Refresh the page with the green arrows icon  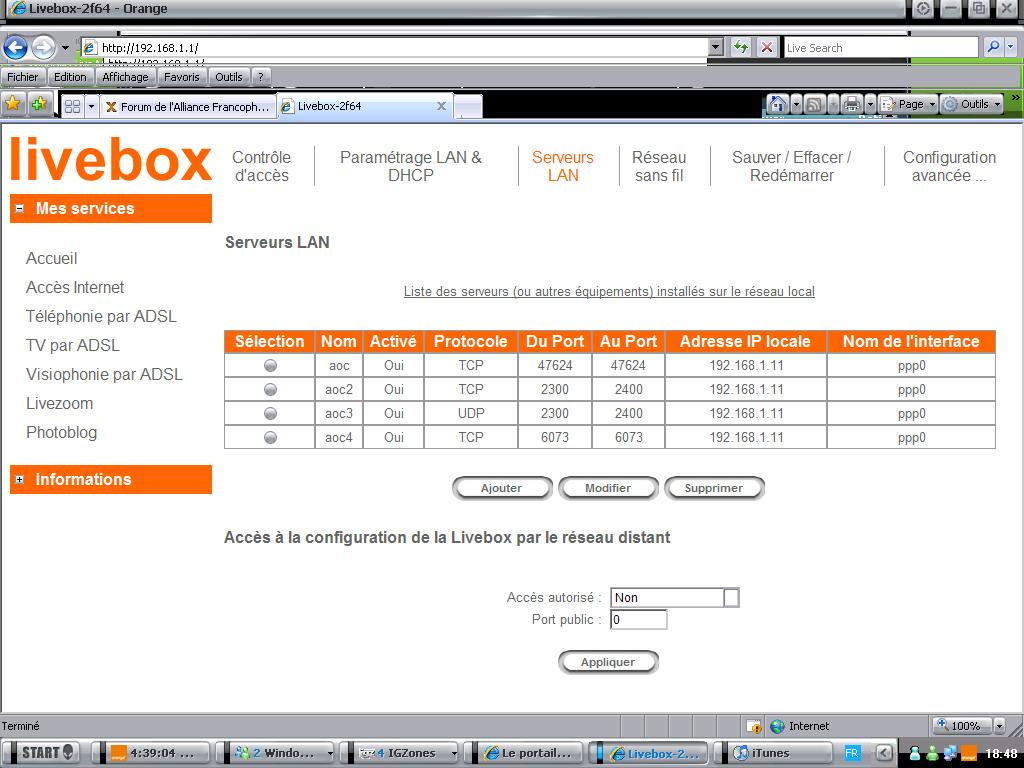pyautogui.click(x=741, y=47)
